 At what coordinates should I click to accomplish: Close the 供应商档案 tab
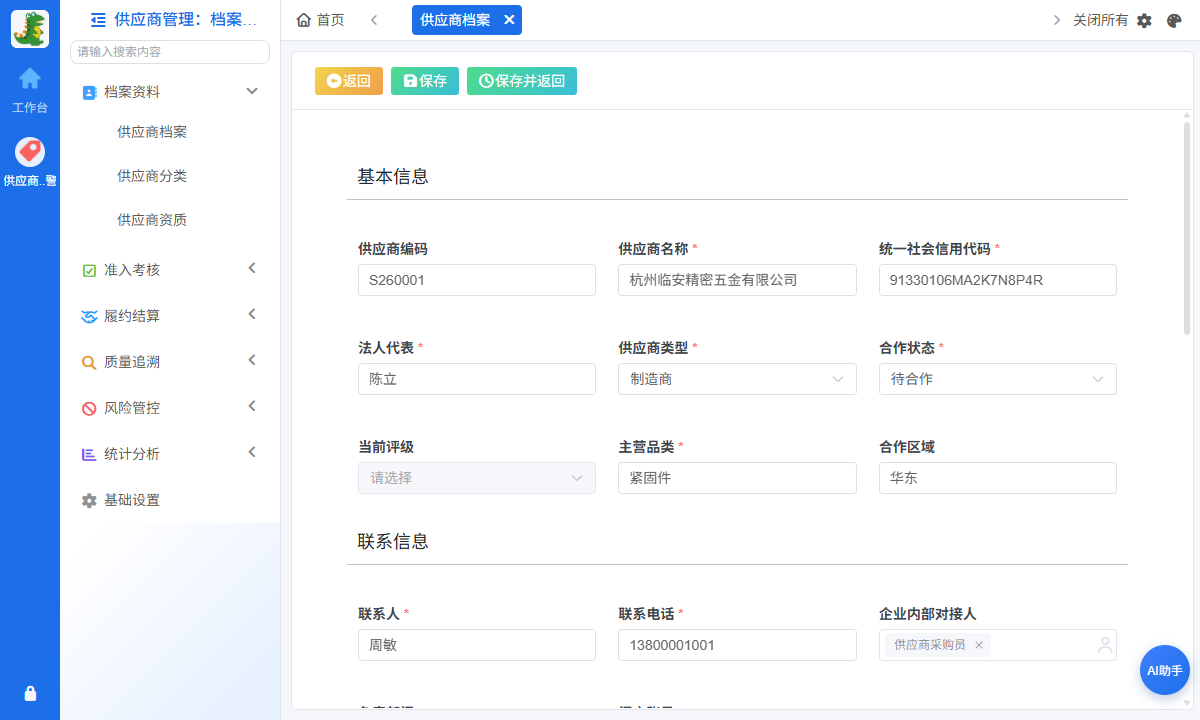(x=508, y=20)
